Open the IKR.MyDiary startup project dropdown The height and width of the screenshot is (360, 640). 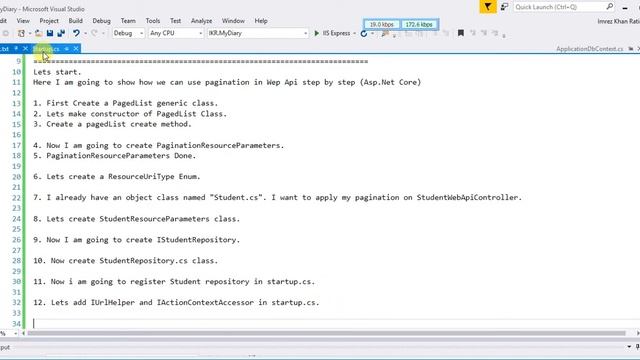pyautogui.click(x=257, y=33)
